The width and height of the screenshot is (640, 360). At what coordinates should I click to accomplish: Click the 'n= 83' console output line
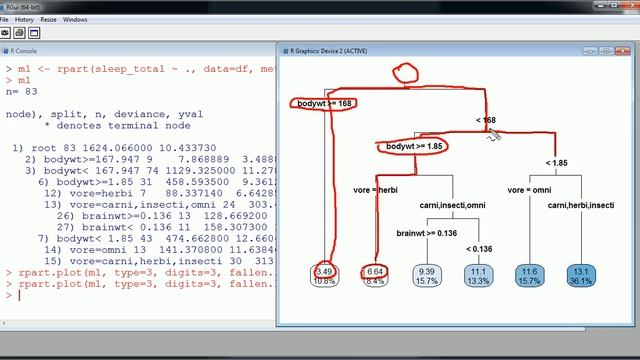tap(22, 92)
